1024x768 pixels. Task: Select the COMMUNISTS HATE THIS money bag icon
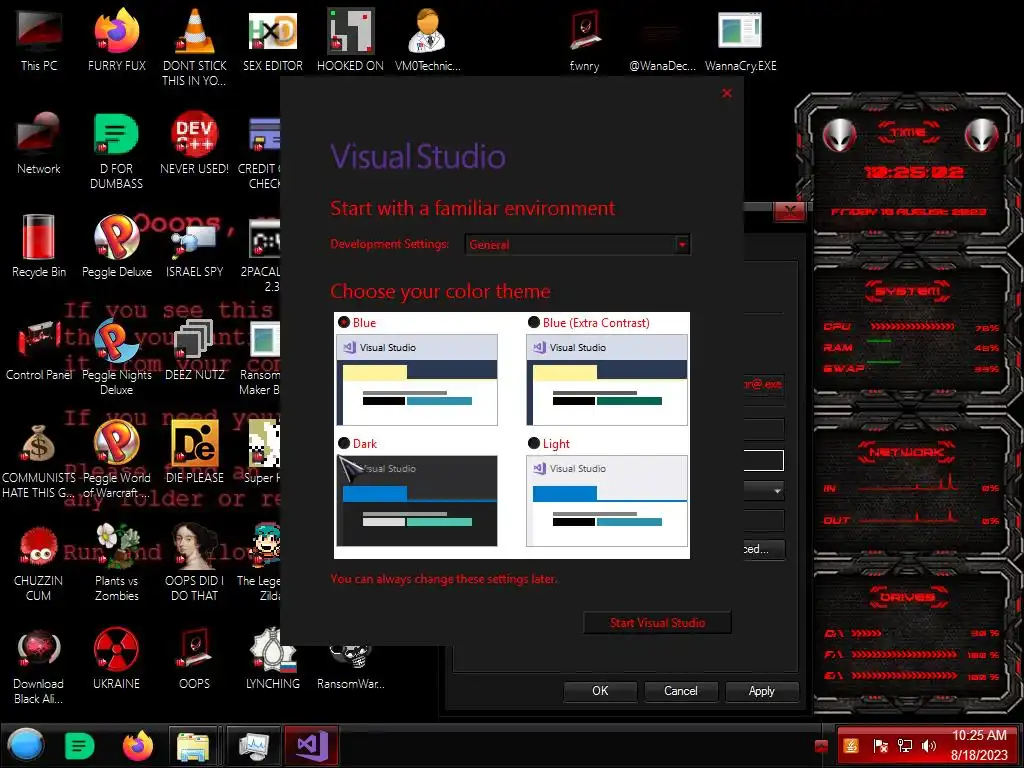click(39, 460)
